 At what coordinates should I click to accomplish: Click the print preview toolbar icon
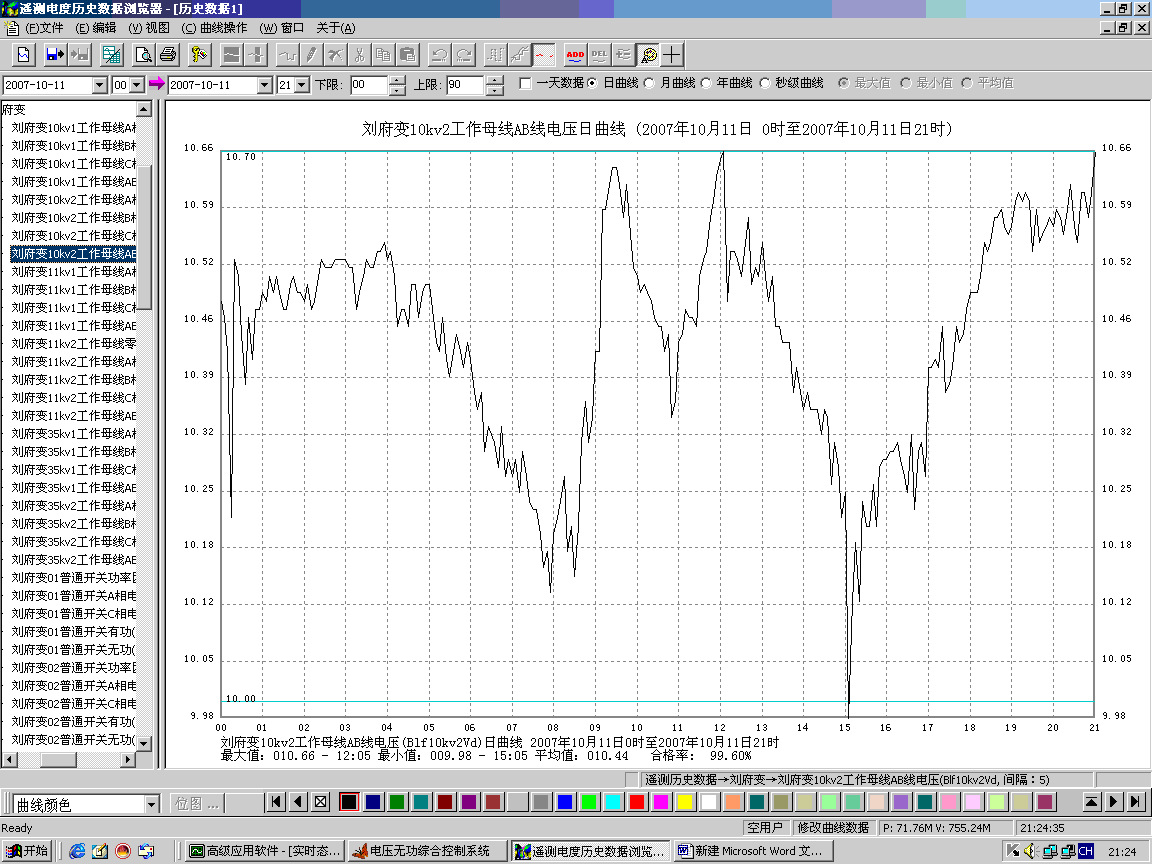[x=143, y=54]
